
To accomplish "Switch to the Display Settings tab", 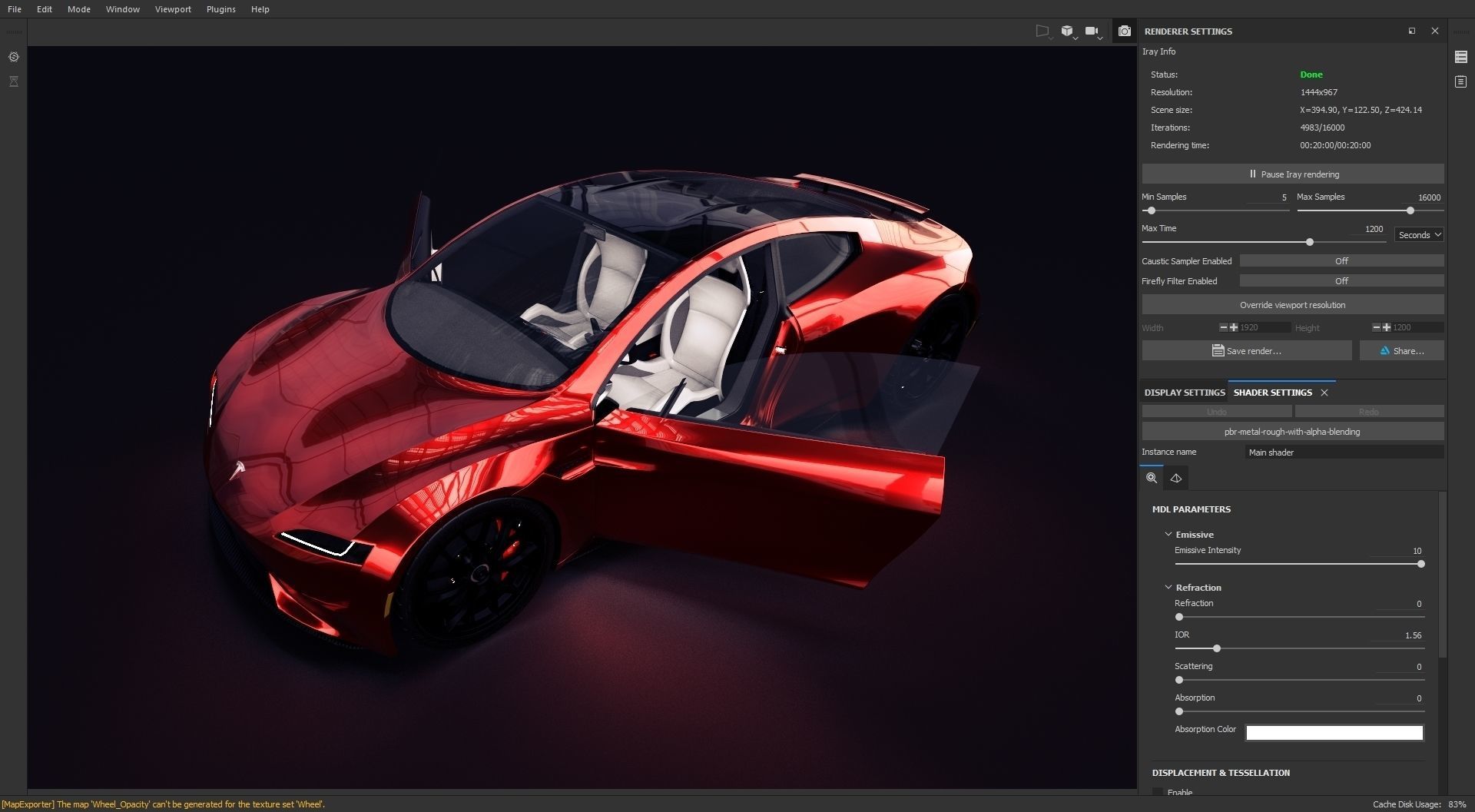I will coord(1185,393).
